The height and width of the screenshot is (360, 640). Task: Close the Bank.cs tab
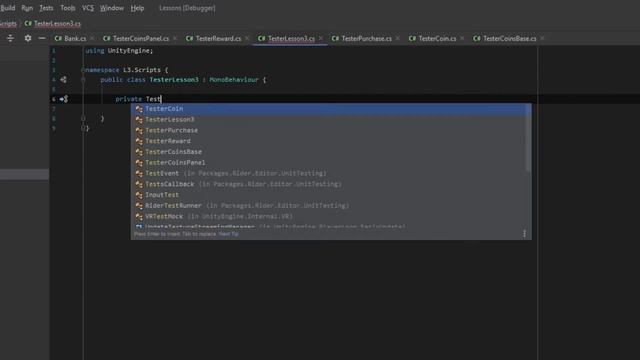pyautogui.click(x=92, y=38)
